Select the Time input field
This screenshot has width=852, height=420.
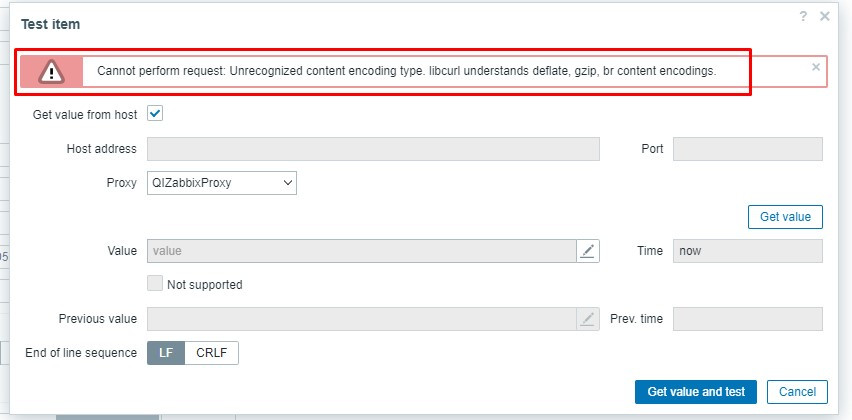coord(747,251)
